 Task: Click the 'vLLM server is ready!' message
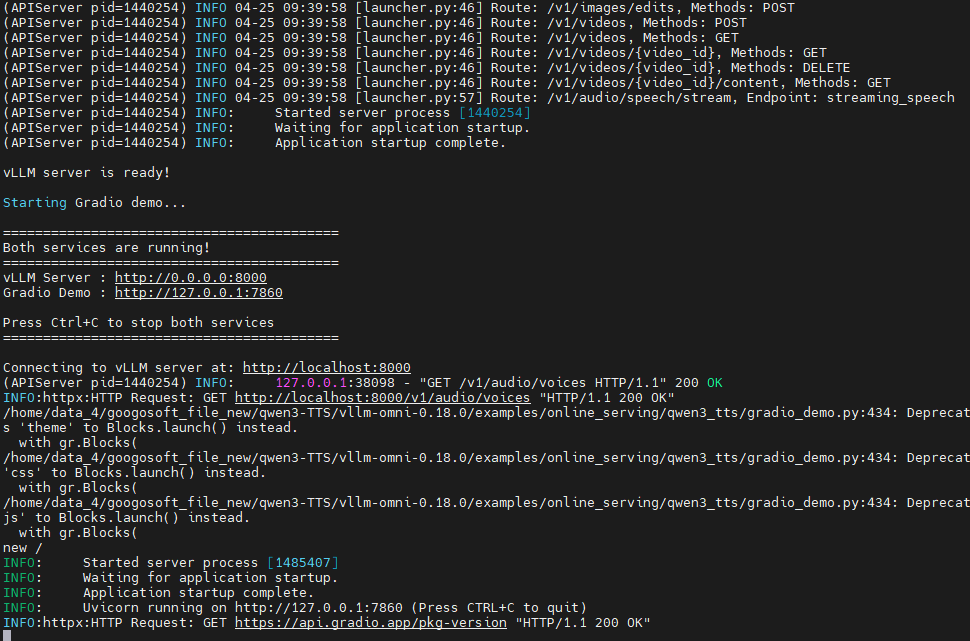coord(87,173)
